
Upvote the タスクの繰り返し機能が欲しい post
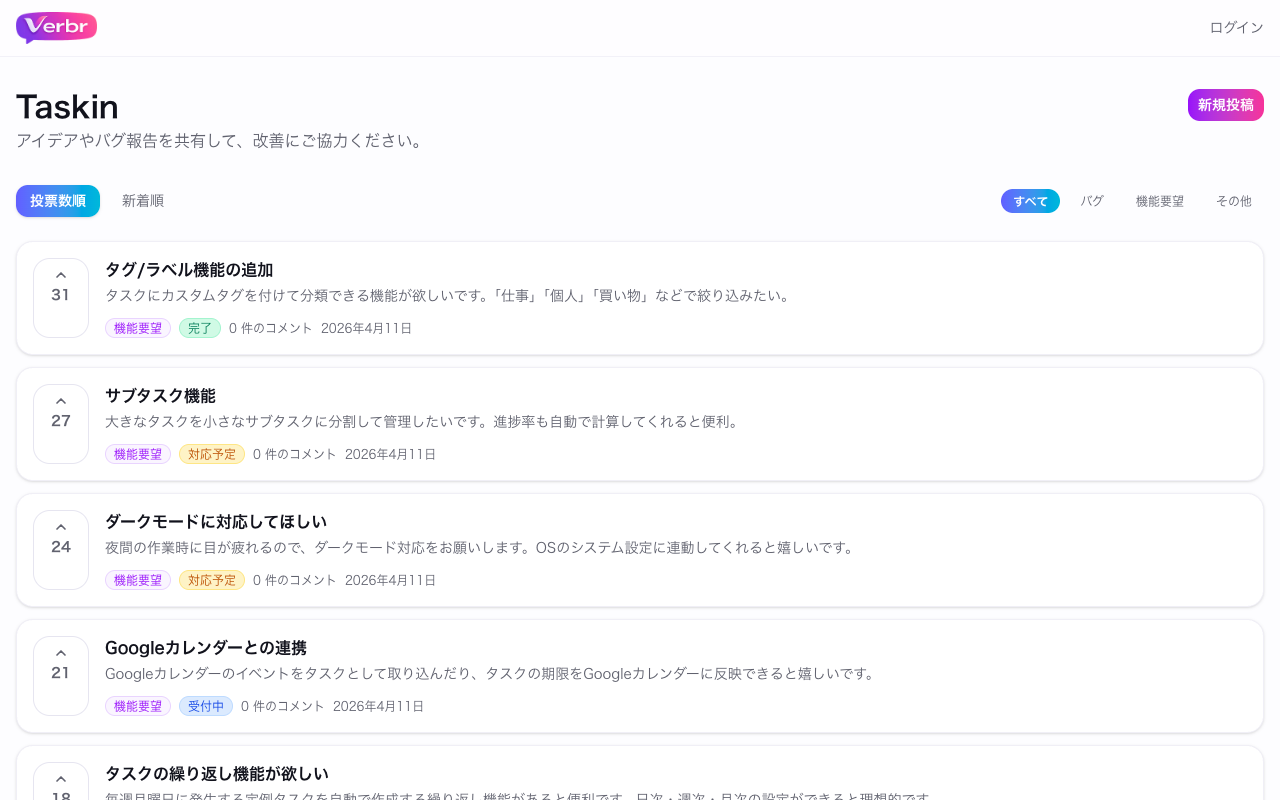pyautogui.click(x=61, y=782)
